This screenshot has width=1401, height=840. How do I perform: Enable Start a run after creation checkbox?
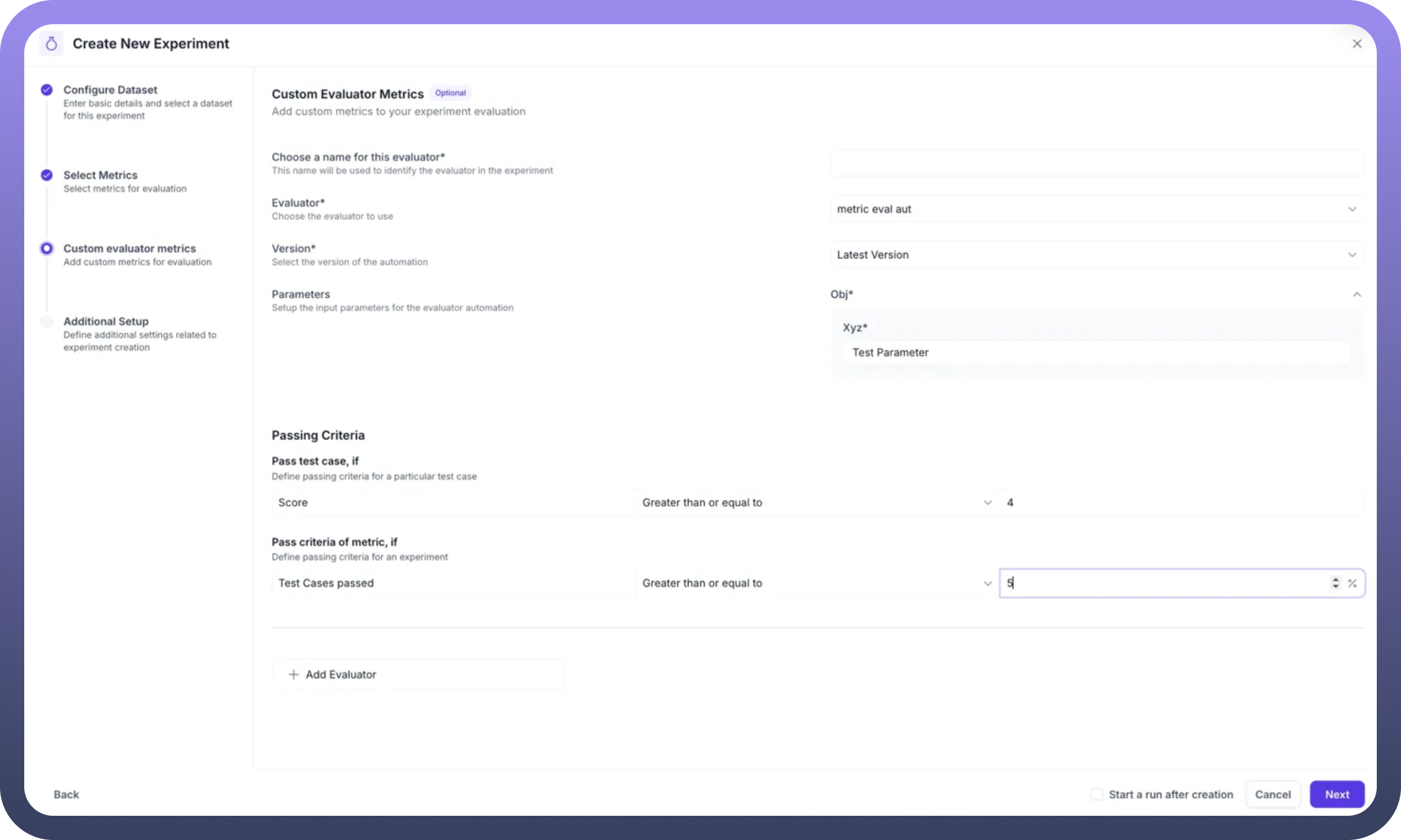click(1096, 794)
